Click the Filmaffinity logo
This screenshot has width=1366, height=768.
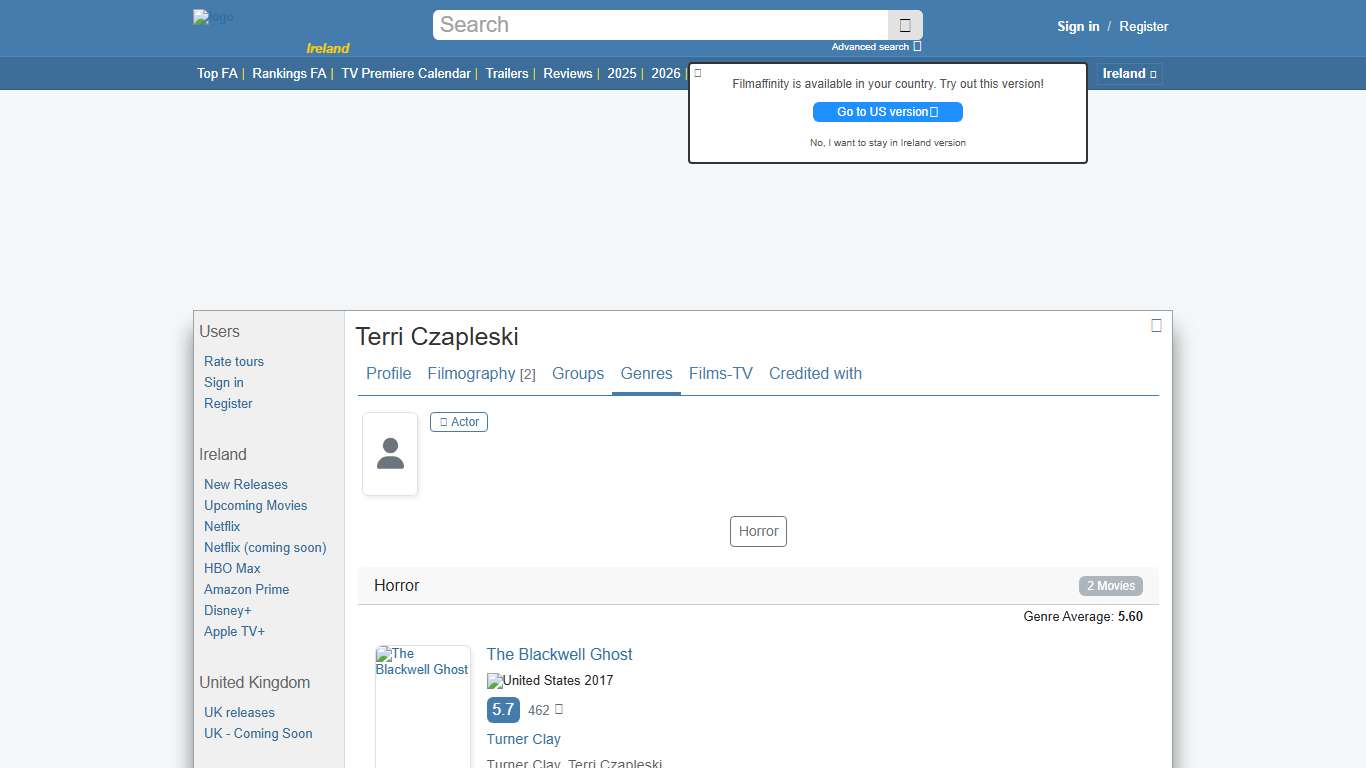213,18
